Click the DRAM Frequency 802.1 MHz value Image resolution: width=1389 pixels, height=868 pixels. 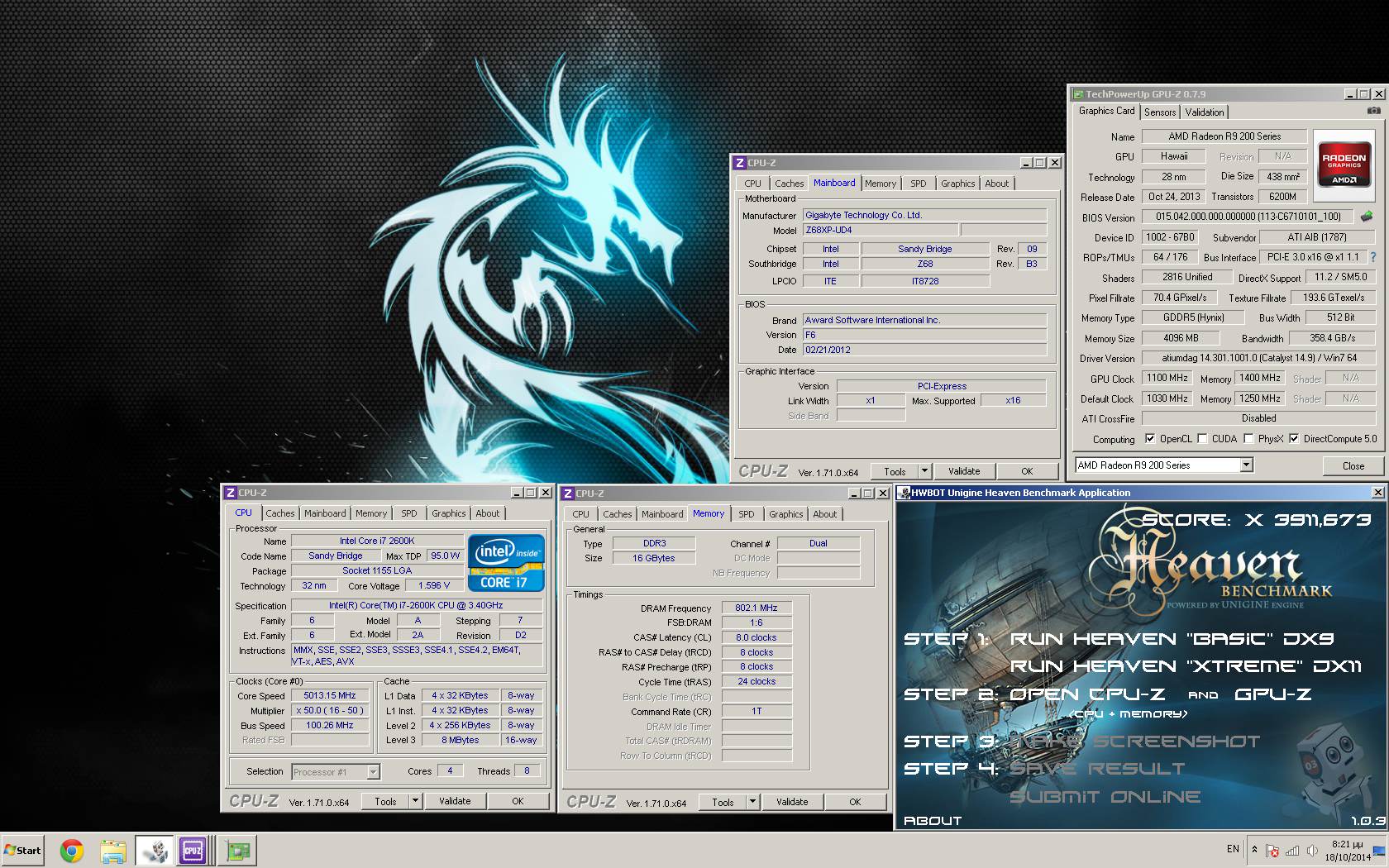tap(756, 608)
